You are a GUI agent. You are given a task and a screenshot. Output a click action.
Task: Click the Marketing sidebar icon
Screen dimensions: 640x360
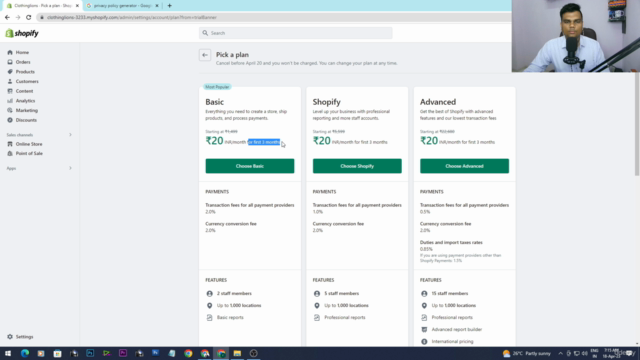(10, 110)
